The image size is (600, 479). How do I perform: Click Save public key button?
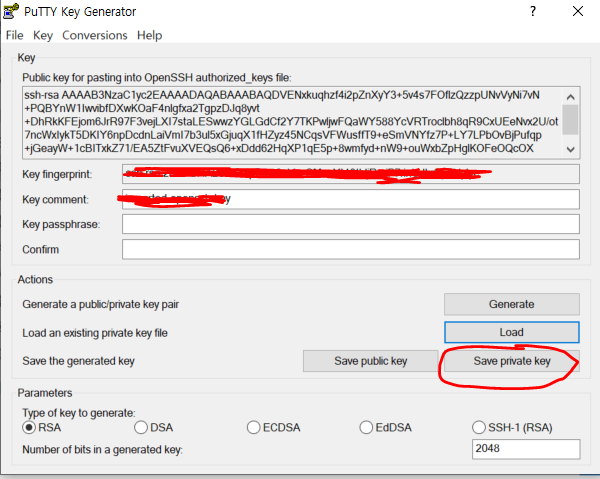(370, 361)
